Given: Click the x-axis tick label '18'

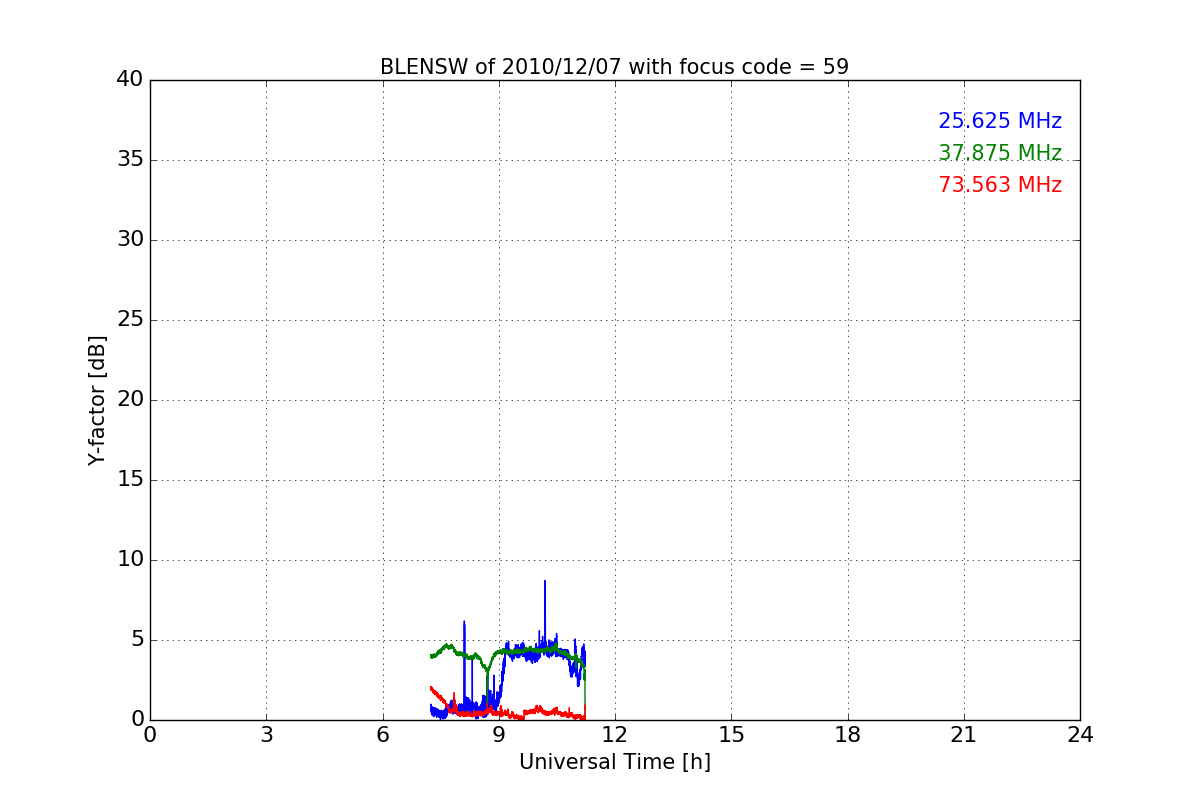Looking at the screenshot, I should click(847, 735).
